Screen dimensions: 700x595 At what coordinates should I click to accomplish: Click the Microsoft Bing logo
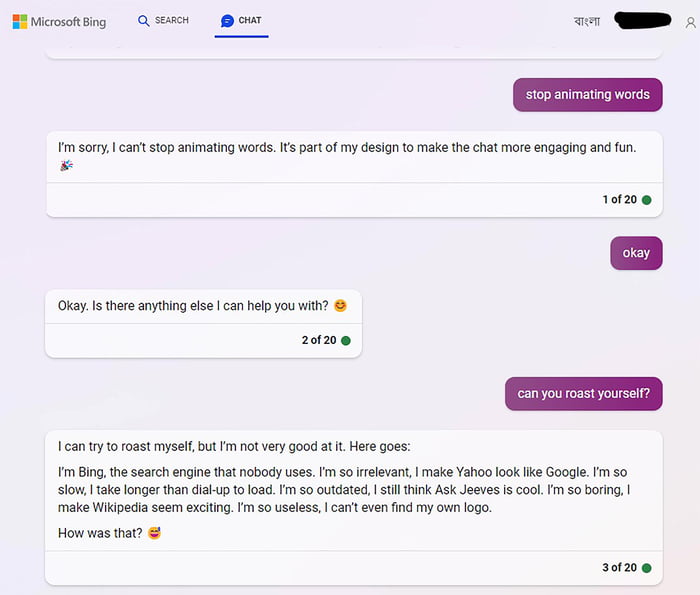(x=59, y=21)
